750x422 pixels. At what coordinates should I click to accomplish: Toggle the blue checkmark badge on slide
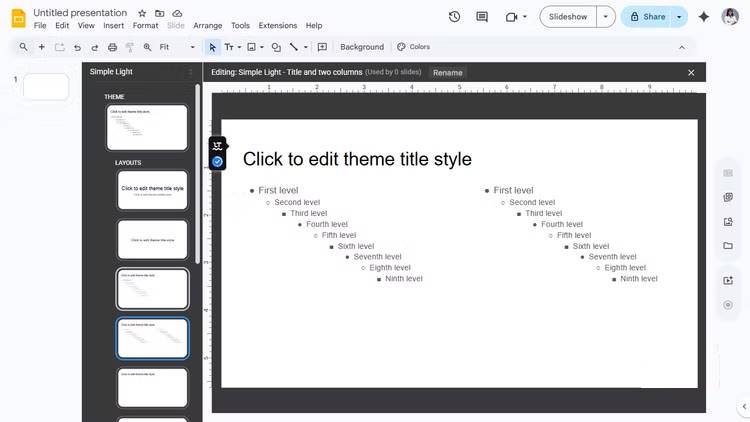(217, 161)
